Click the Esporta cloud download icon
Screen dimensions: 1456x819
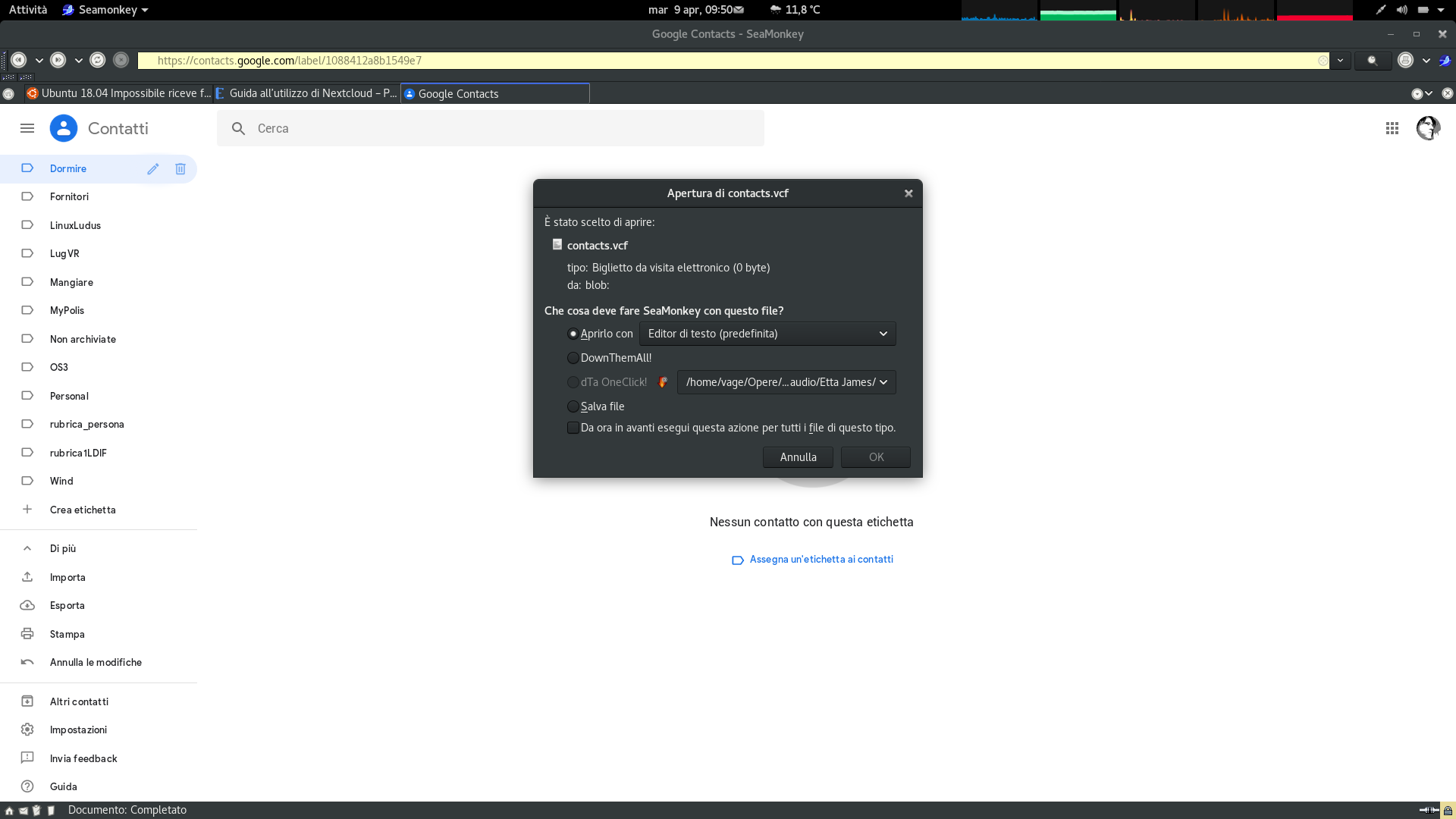click(27, 605)
